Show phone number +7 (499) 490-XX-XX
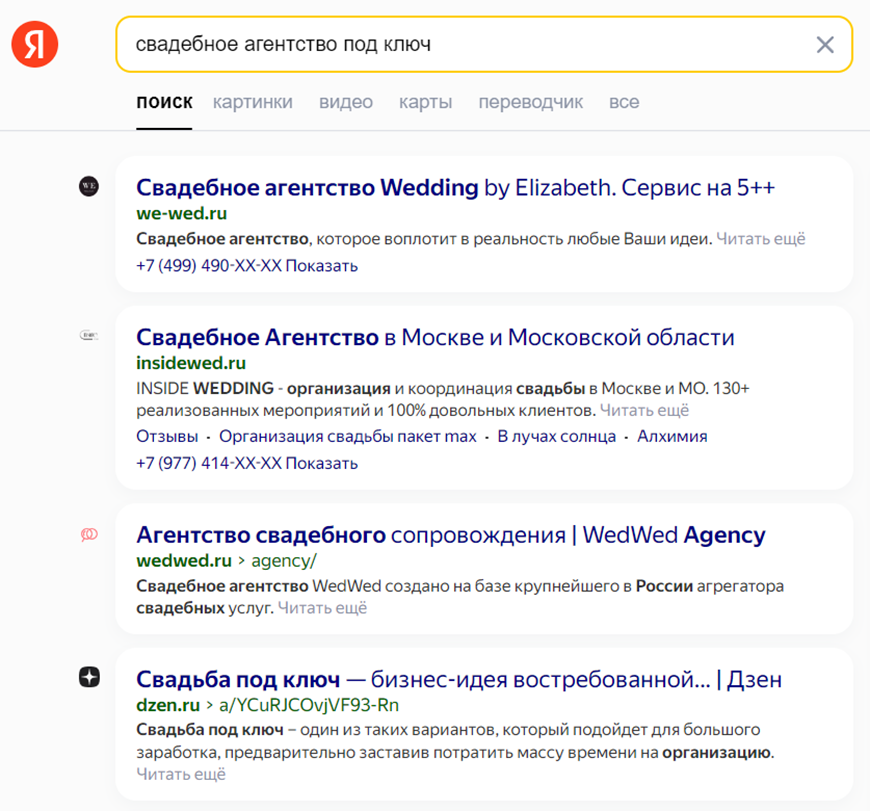870x811 pixels. (247, 266)
